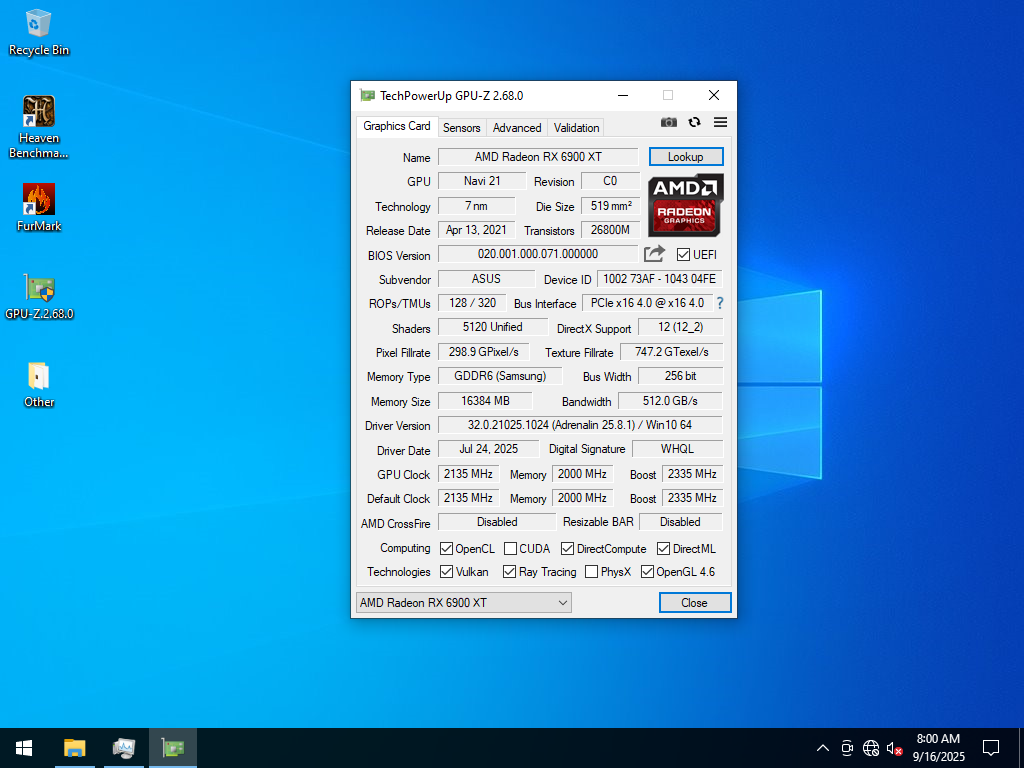Select the FurMark desktop shortcut

39,208
